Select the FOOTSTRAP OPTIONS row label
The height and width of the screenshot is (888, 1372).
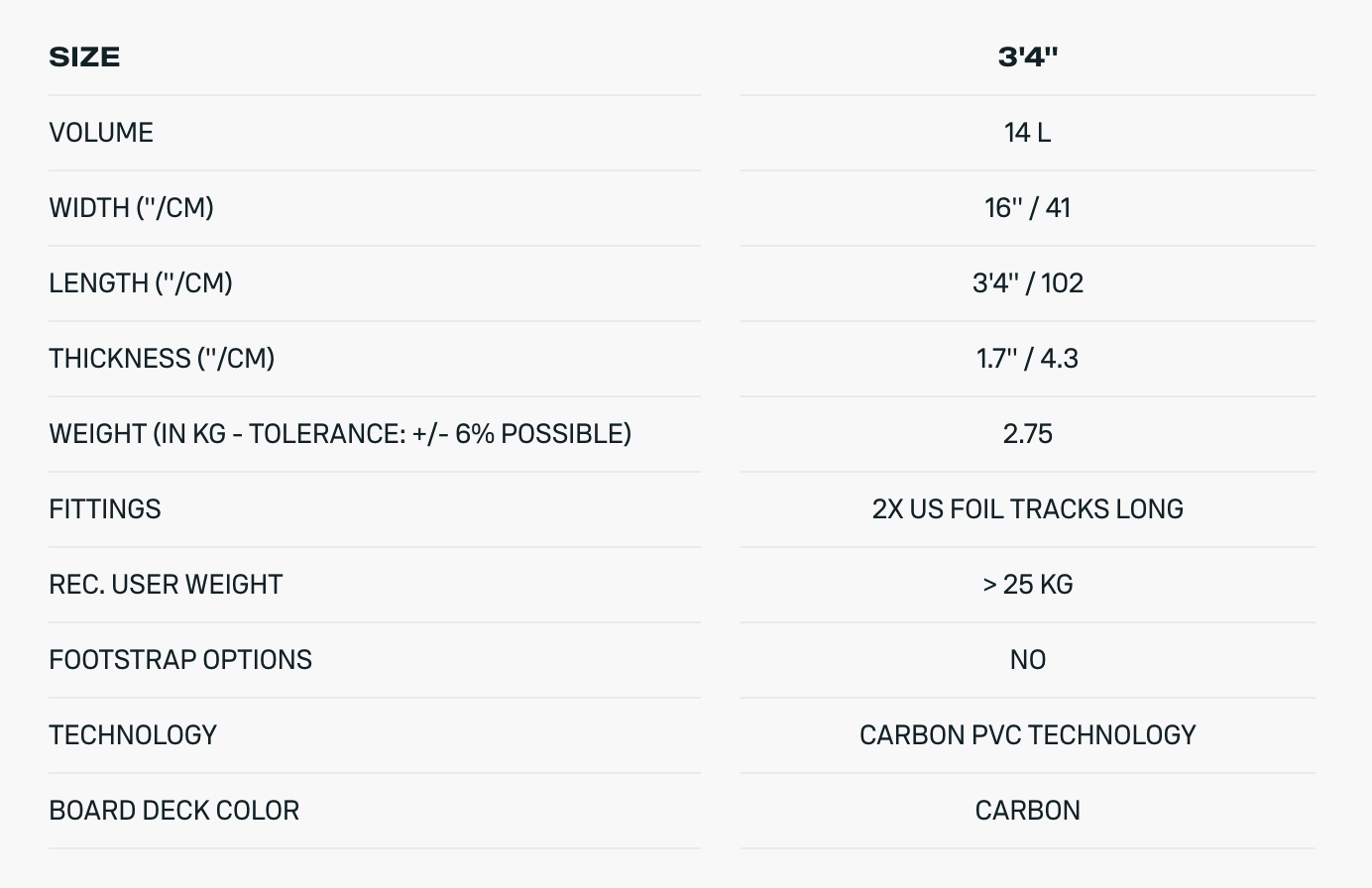180,660
